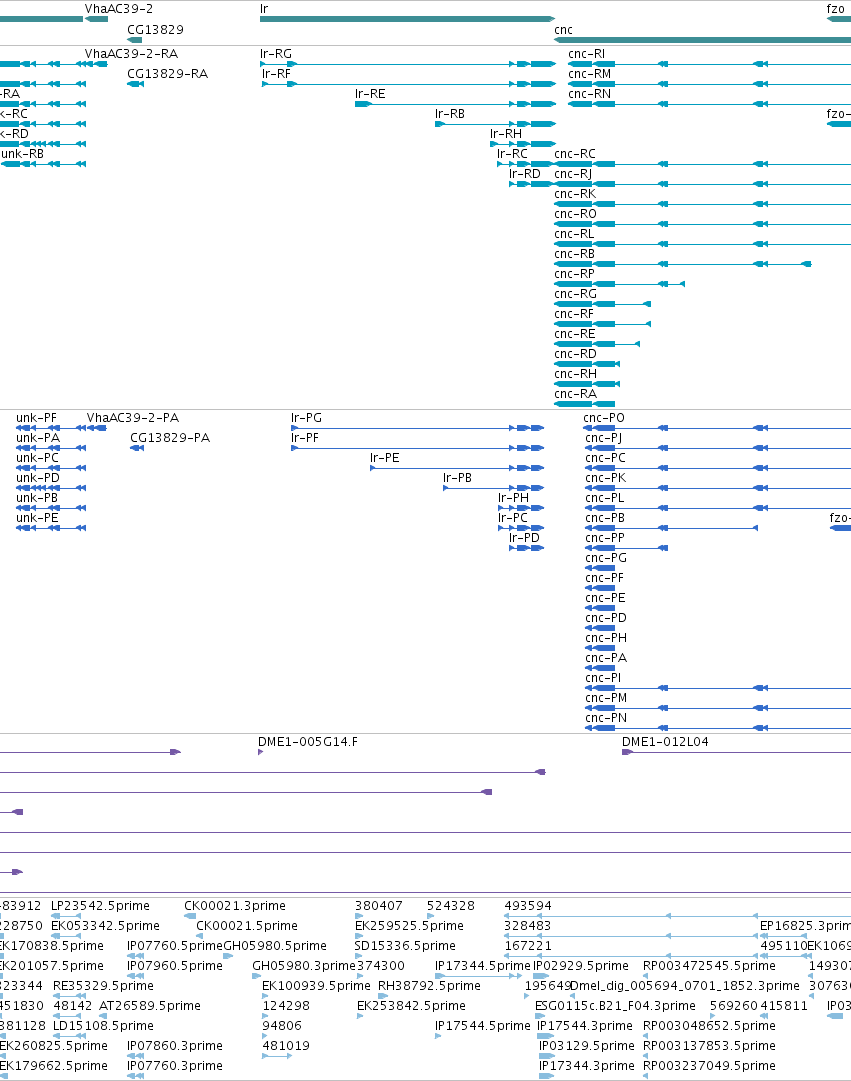Select the Ir-RD transcript label
The image size is (851, 1081).
tap(525, 174)
